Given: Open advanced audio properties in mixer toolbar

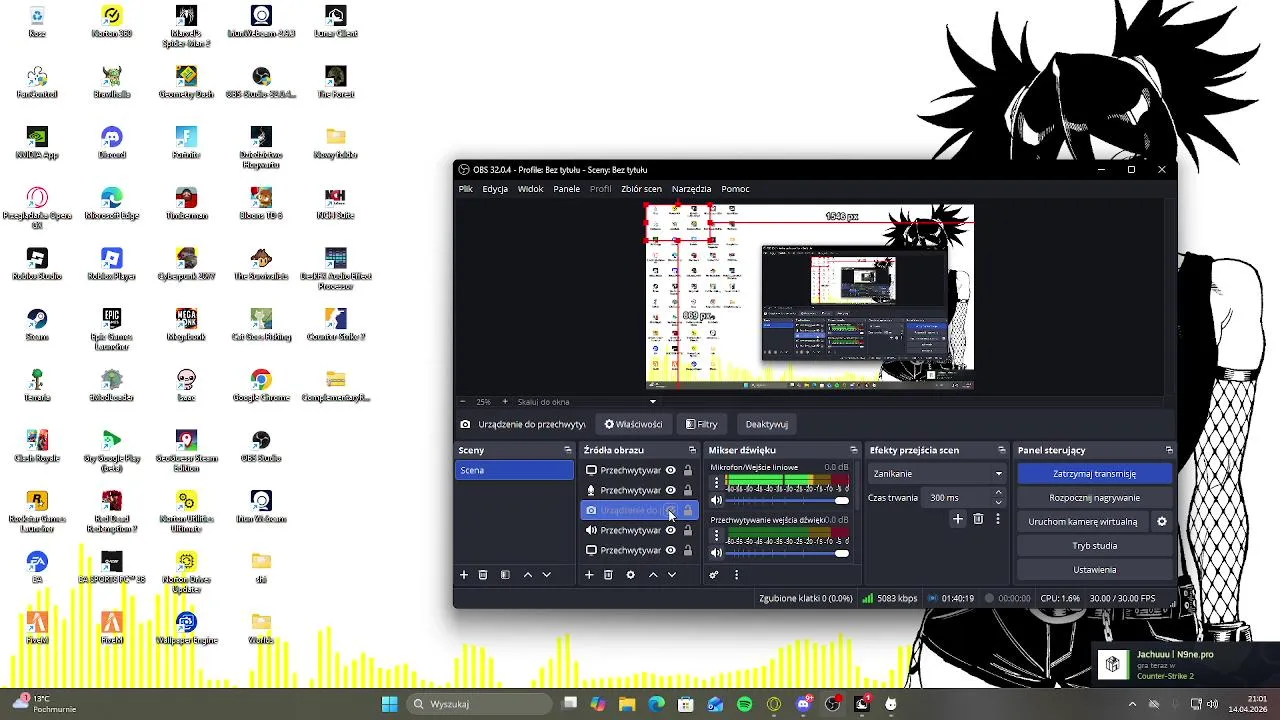Looking at the screenshot, I should (x=714, y=575).
